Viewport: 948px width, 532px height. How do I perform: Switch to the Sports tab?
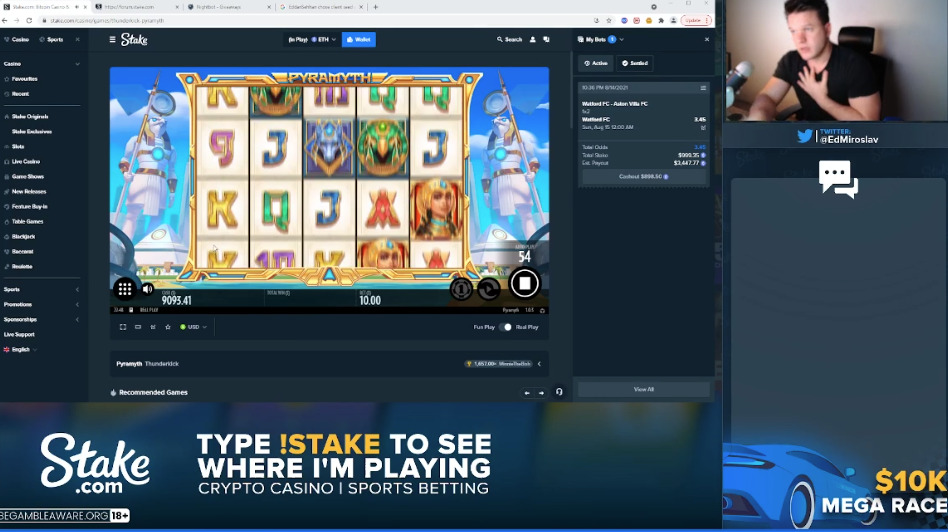click(x=51, y=39)
